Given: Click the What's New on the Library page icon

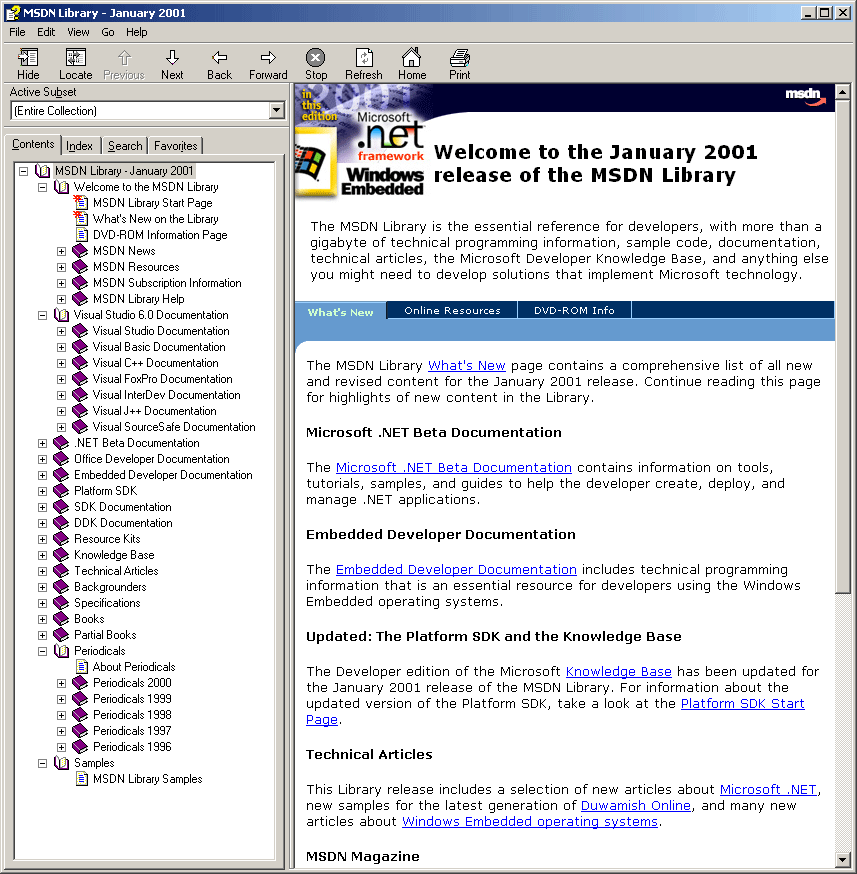Looking at the screenshot, I should tap(81, 218).
